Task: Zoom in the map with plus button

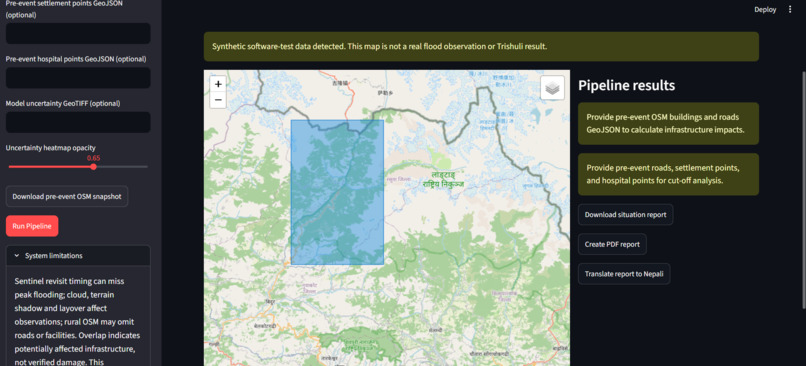Action: pyautogui.click(x=218, y=84)
